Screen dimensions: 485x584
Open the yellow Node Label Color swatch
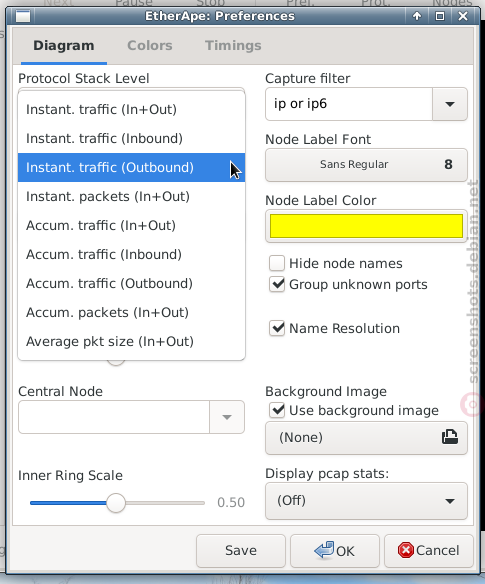366,226
